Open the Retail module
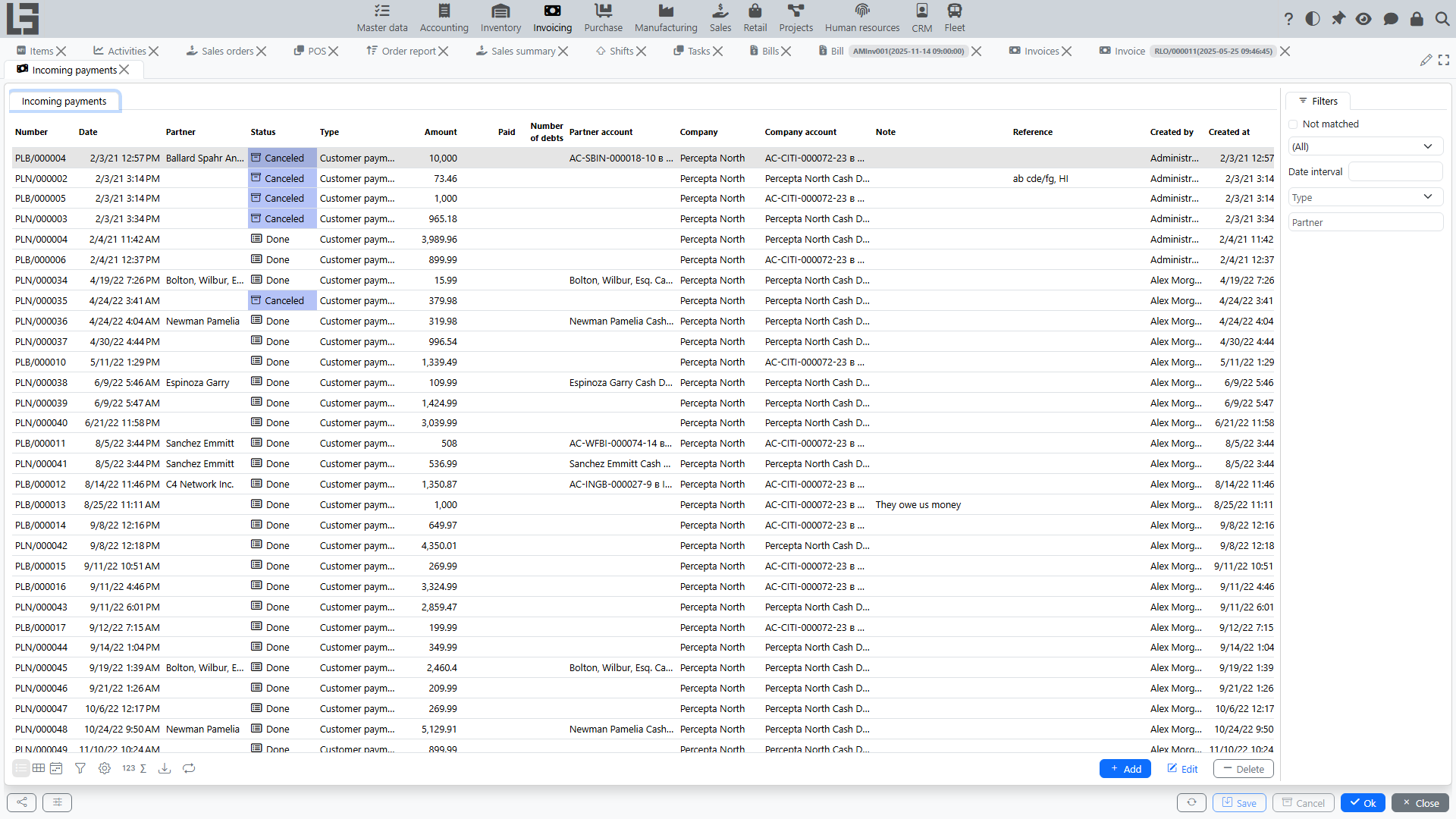This screenshot has height=819, width=1456. click(755, 18)
